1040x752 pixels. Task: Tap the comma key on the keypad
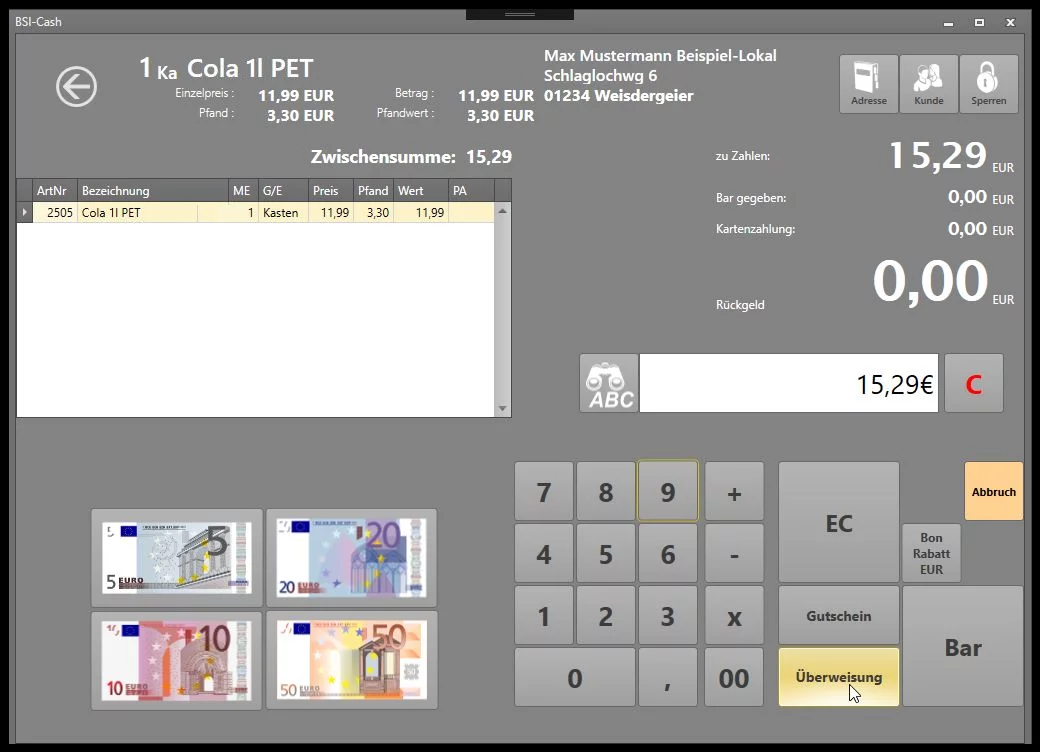click(x=668, y=677)
